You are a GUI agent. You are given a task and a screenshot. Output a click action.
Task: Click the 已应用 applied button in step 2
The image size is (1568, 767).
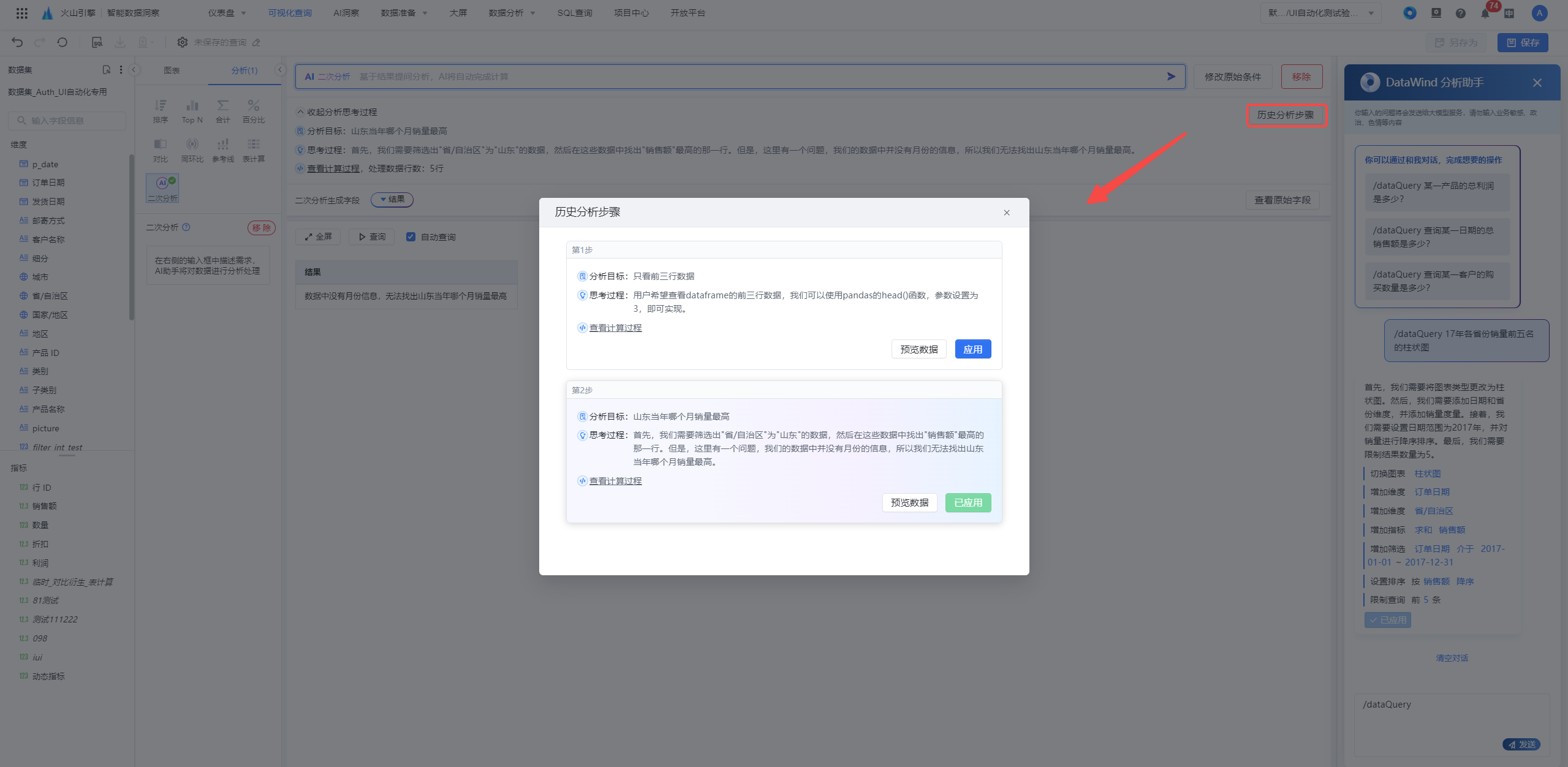966,502
